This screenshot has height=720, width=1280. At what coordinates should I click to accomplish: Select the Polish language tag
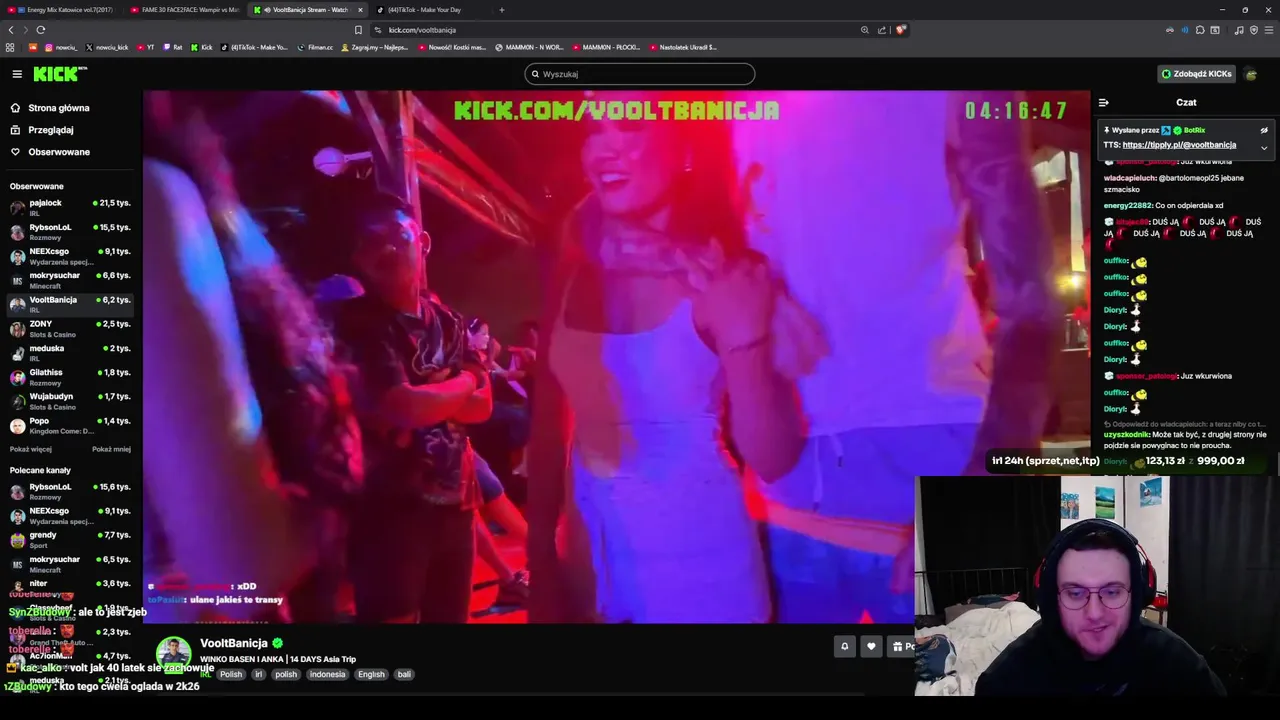coord(231,674)
